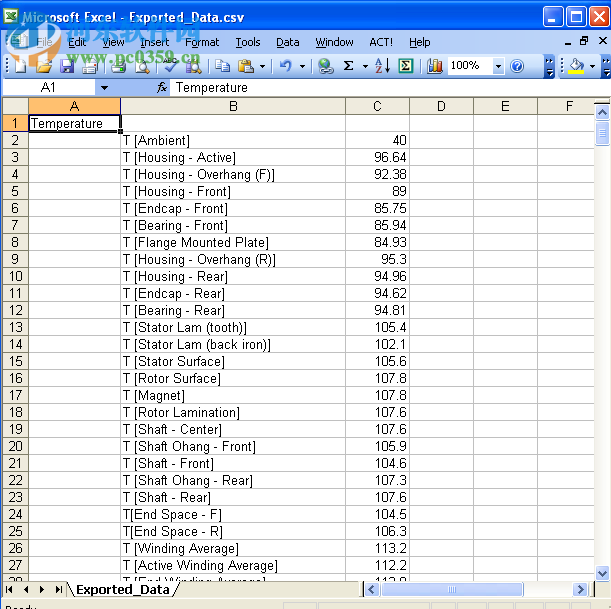Apply the yellow Fill Color bucket
611x609 pixels.
click(576, 66)
